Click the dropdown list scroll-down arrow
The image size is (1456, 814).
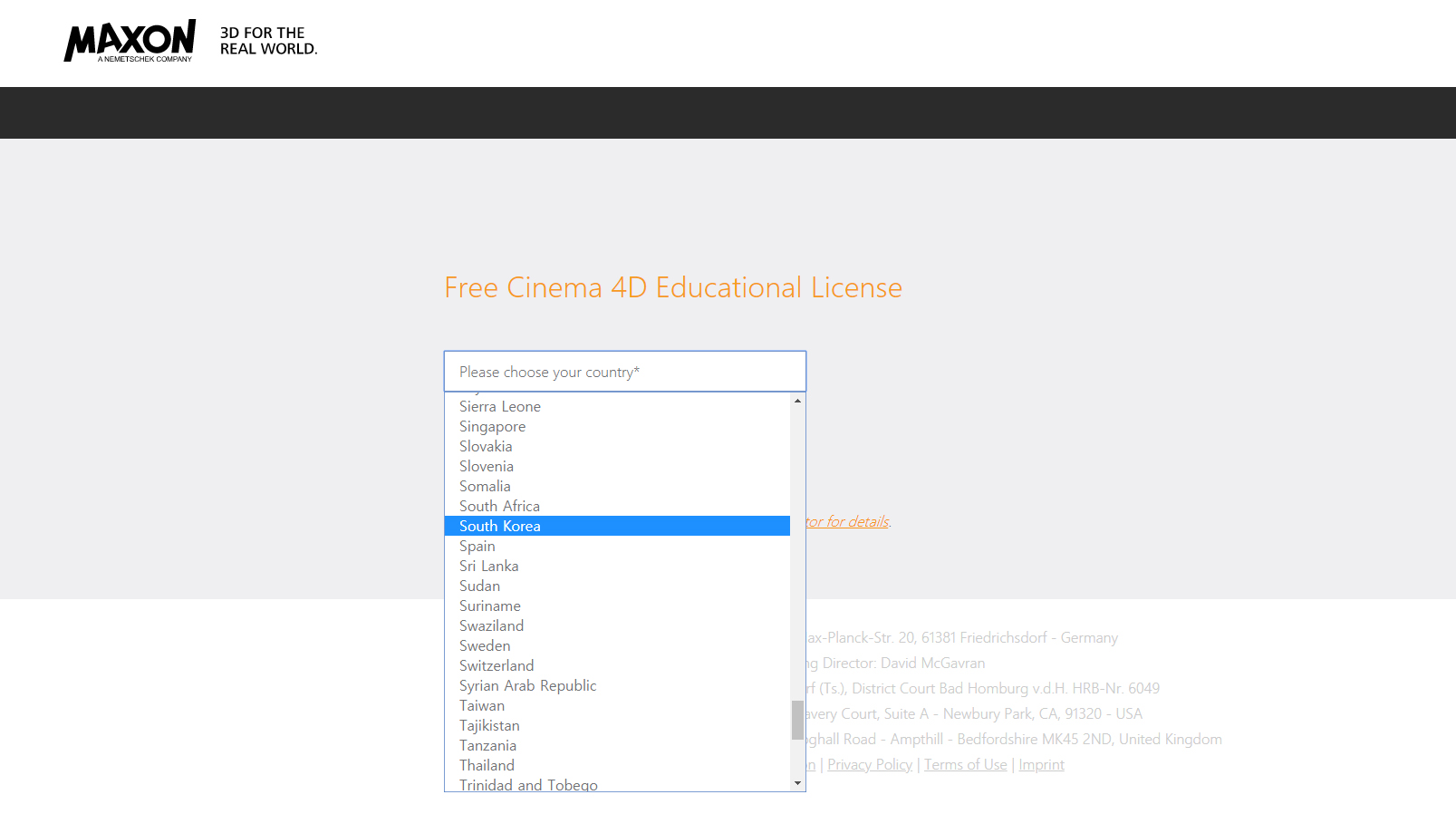(797, 783)
